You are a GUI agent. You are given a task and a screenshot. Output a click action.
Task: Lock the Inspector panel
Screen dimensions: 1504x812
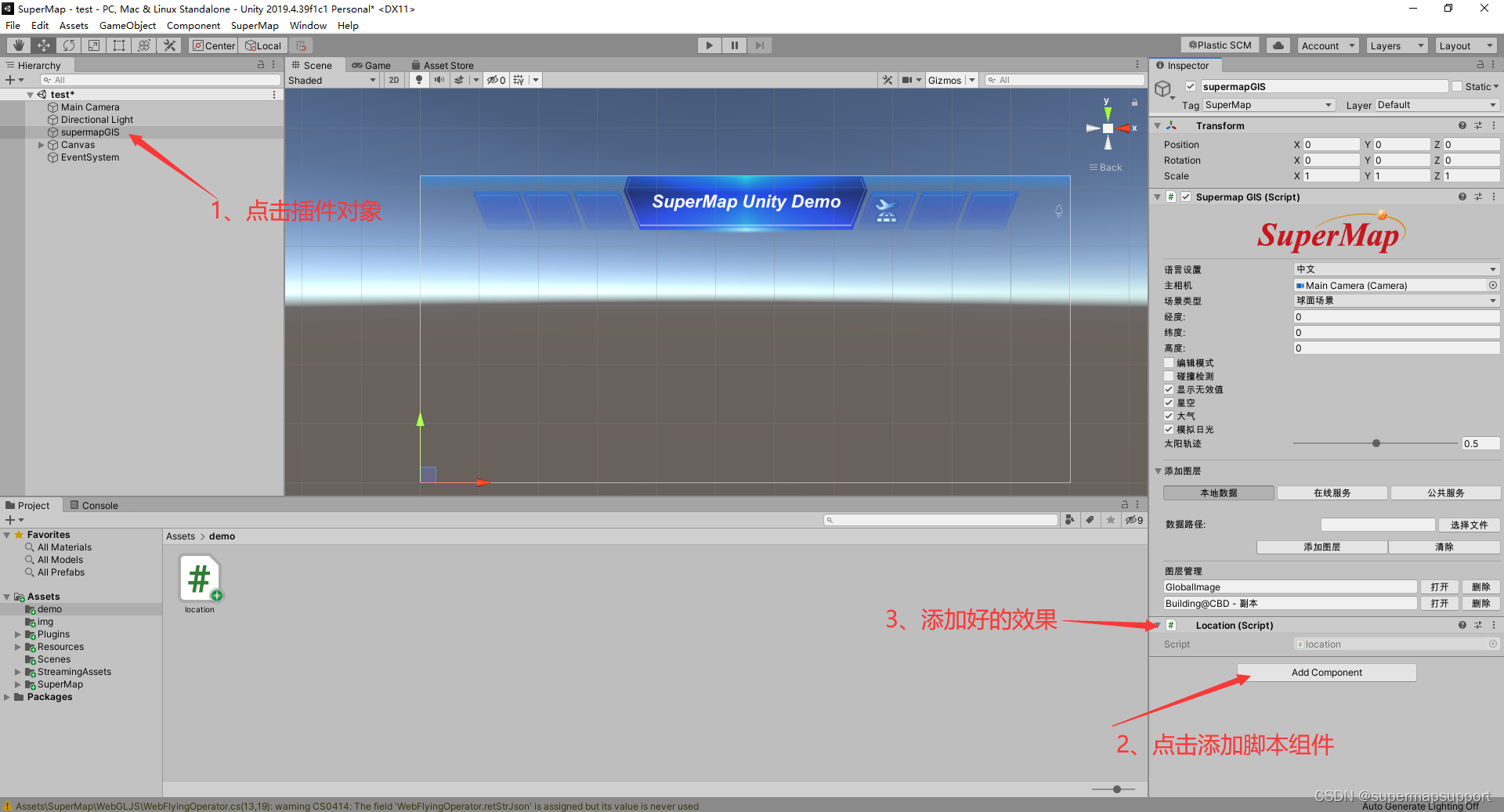coord(1480,65)
